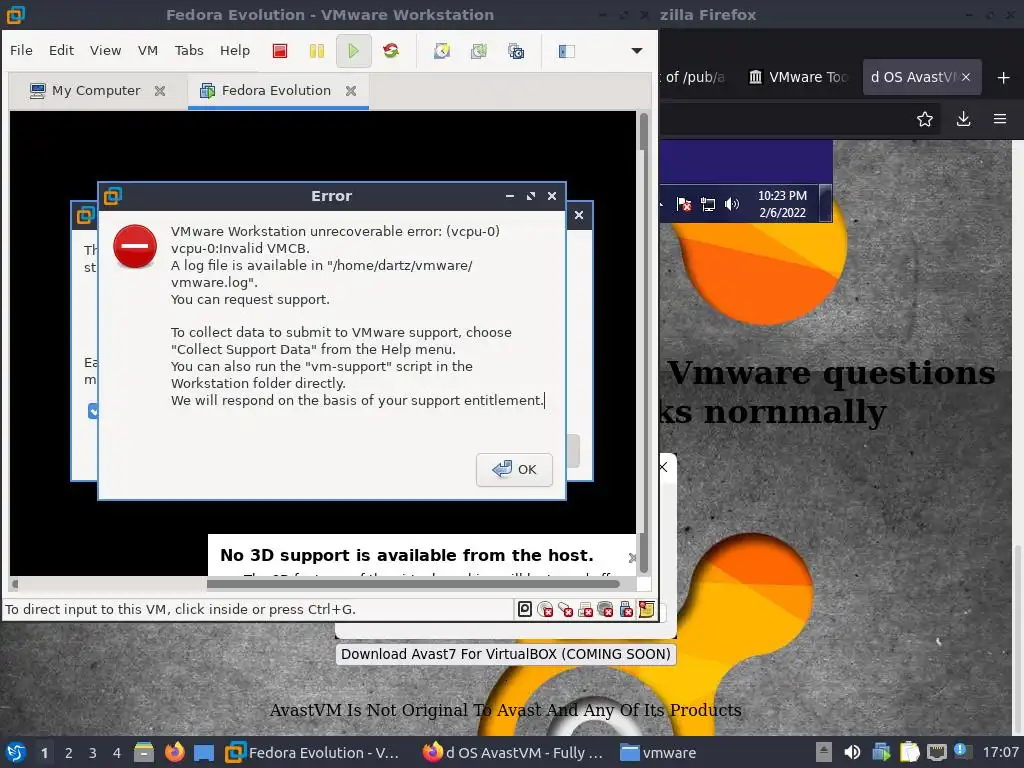Click the Revert to Snapshot toolbar icon
The height and width of the screenshot is (768, 1024).
pos(479,51)
